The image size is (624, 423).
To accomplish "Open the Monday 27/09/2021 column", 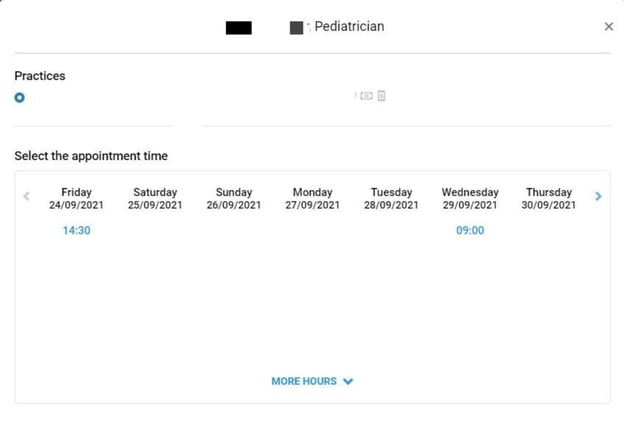I will pos(312,199).
